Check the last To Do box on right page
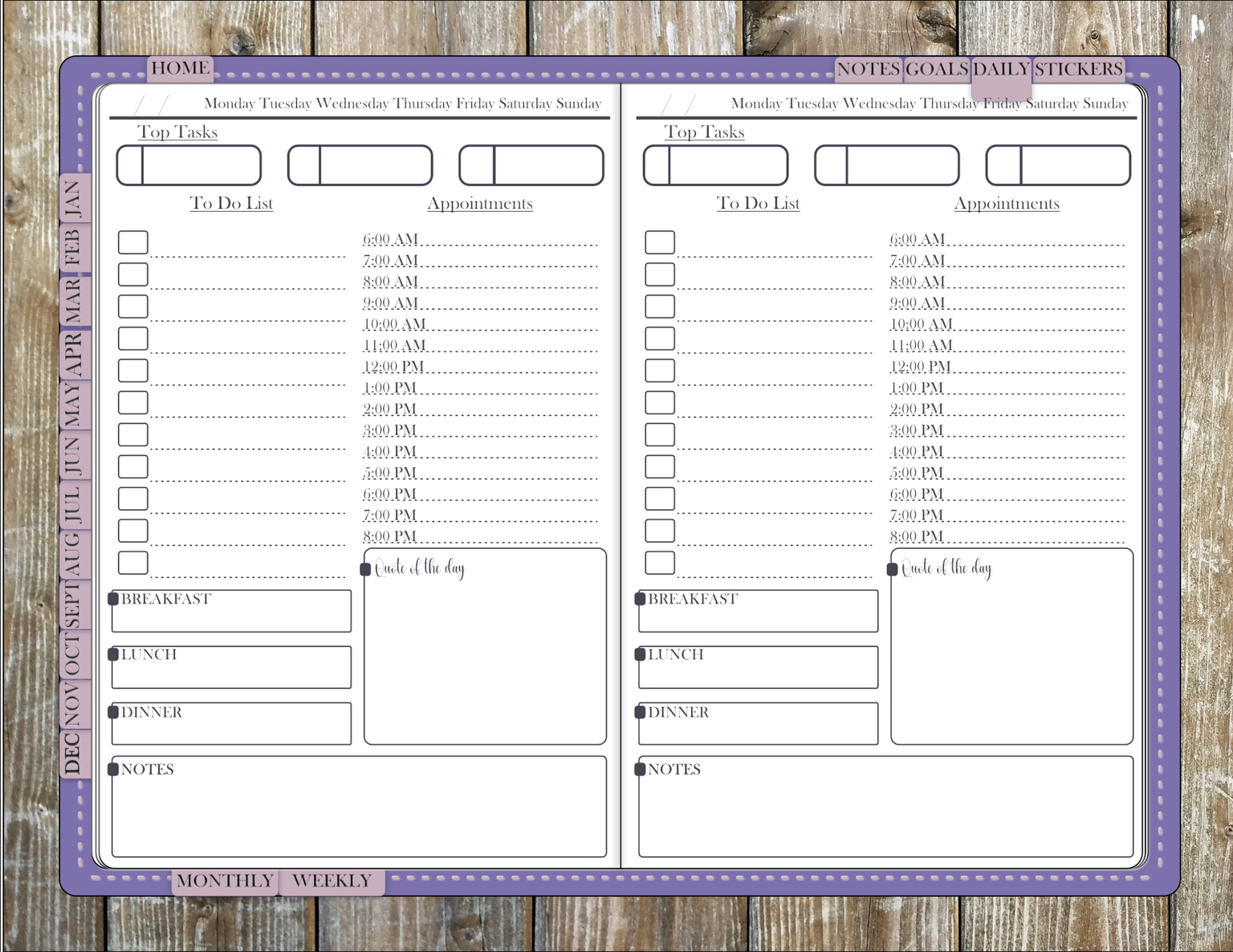Image resolution: width=1233 pixels, height=952 pixels. click(x=660, y=563)
